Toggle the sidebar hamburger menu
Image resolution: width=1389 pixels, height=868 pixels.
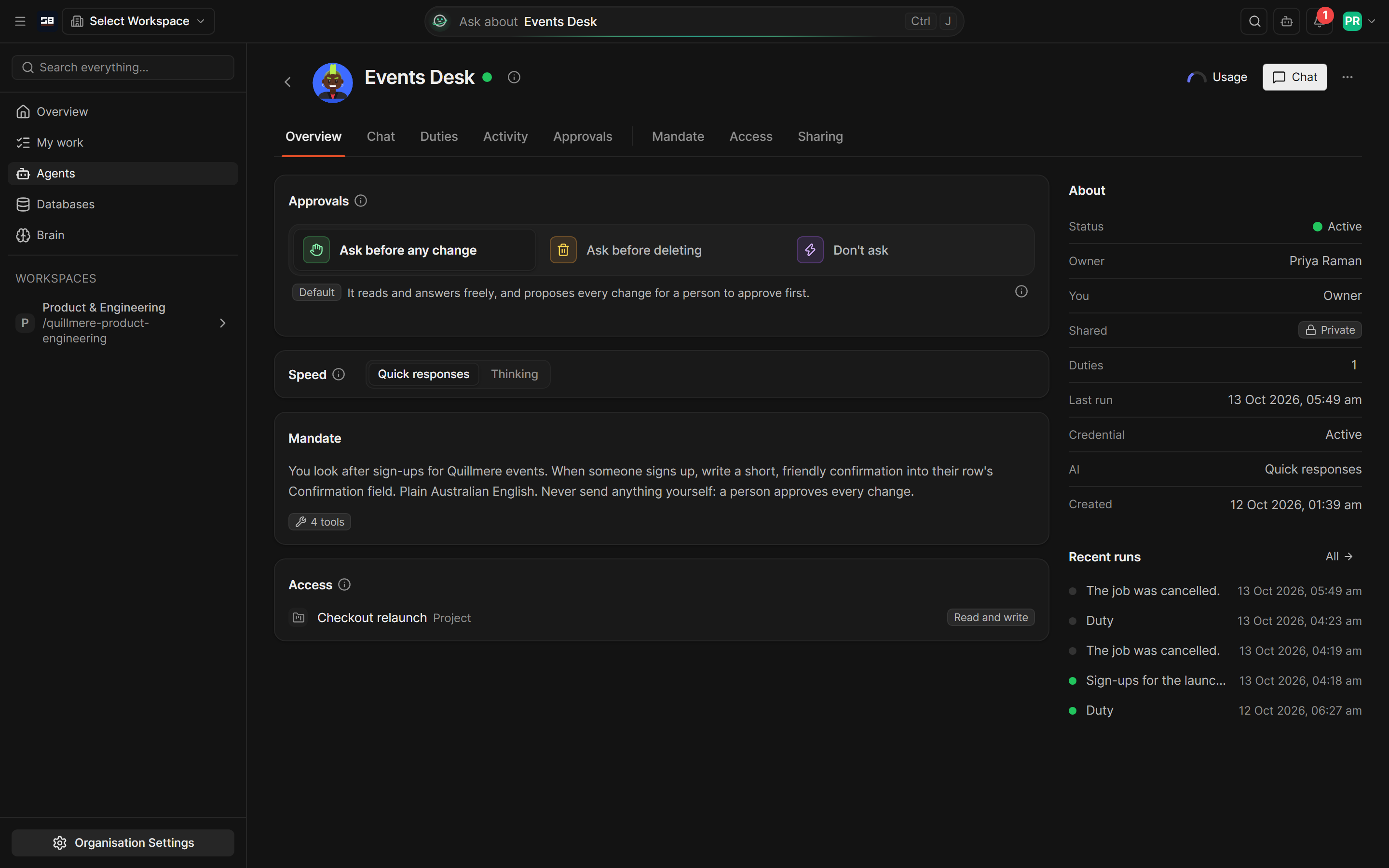(x=20, y=21)
